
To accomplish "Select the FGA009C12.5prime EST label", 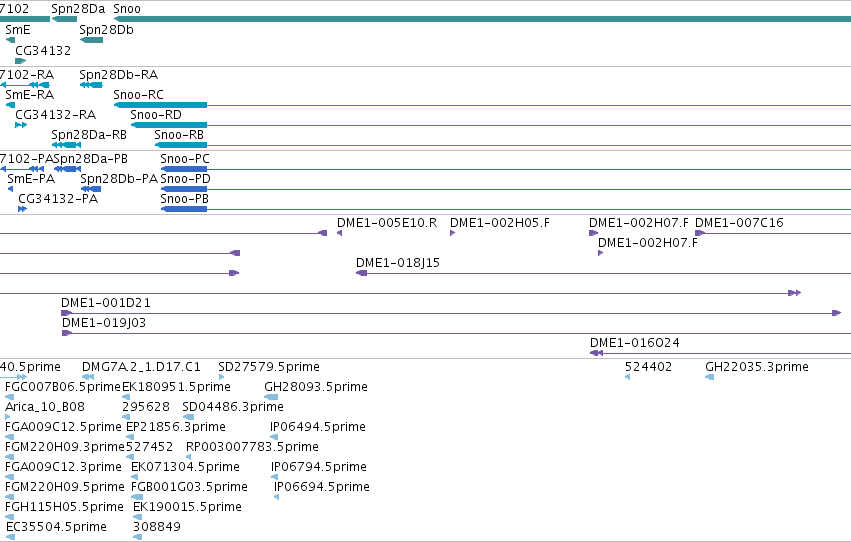I will (63, 427).
